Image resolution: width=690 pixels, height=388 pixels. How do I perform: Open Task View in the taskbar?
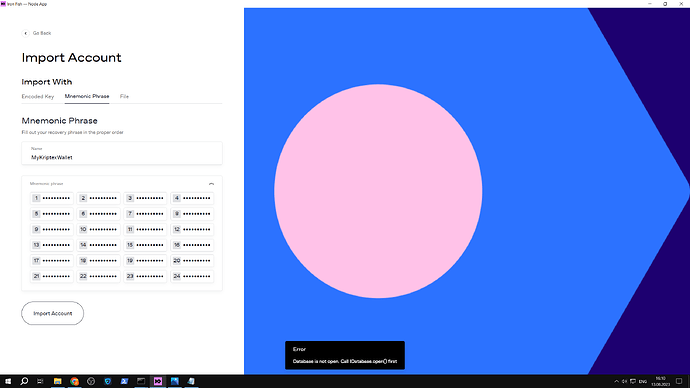pos(40,381)
